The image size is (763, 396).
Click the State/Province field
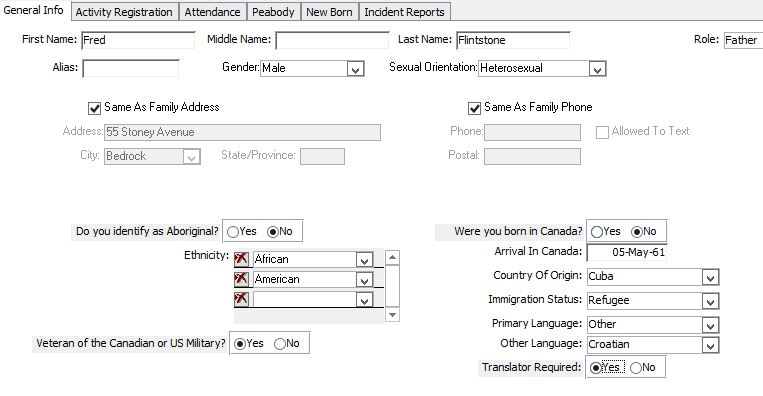(x=322, y=157)
